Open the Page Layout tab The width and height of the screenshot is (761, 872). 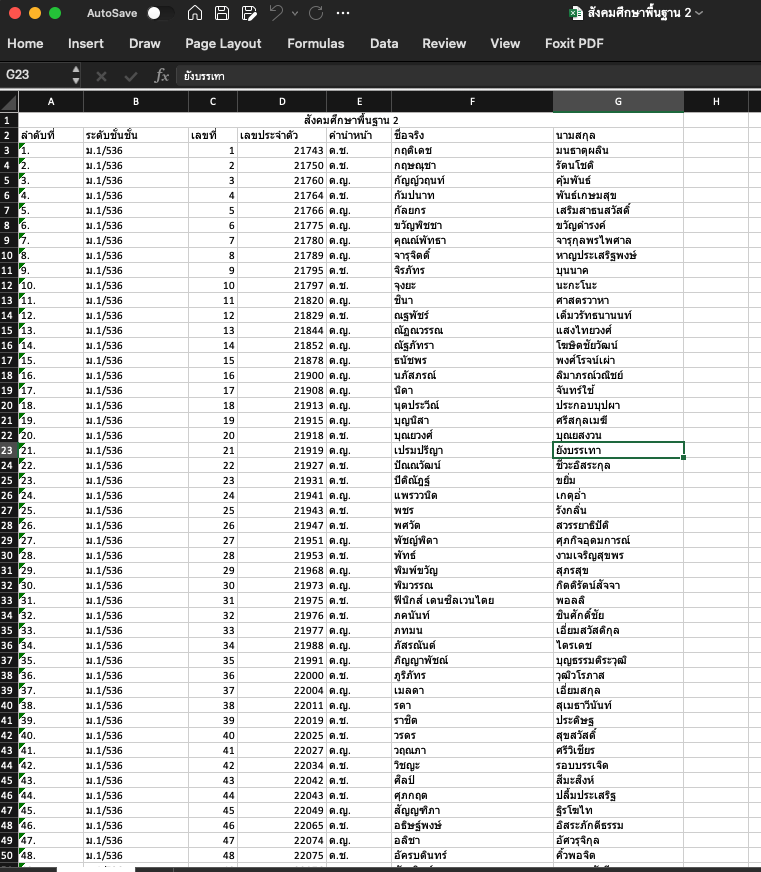click(x=223, y=43)
